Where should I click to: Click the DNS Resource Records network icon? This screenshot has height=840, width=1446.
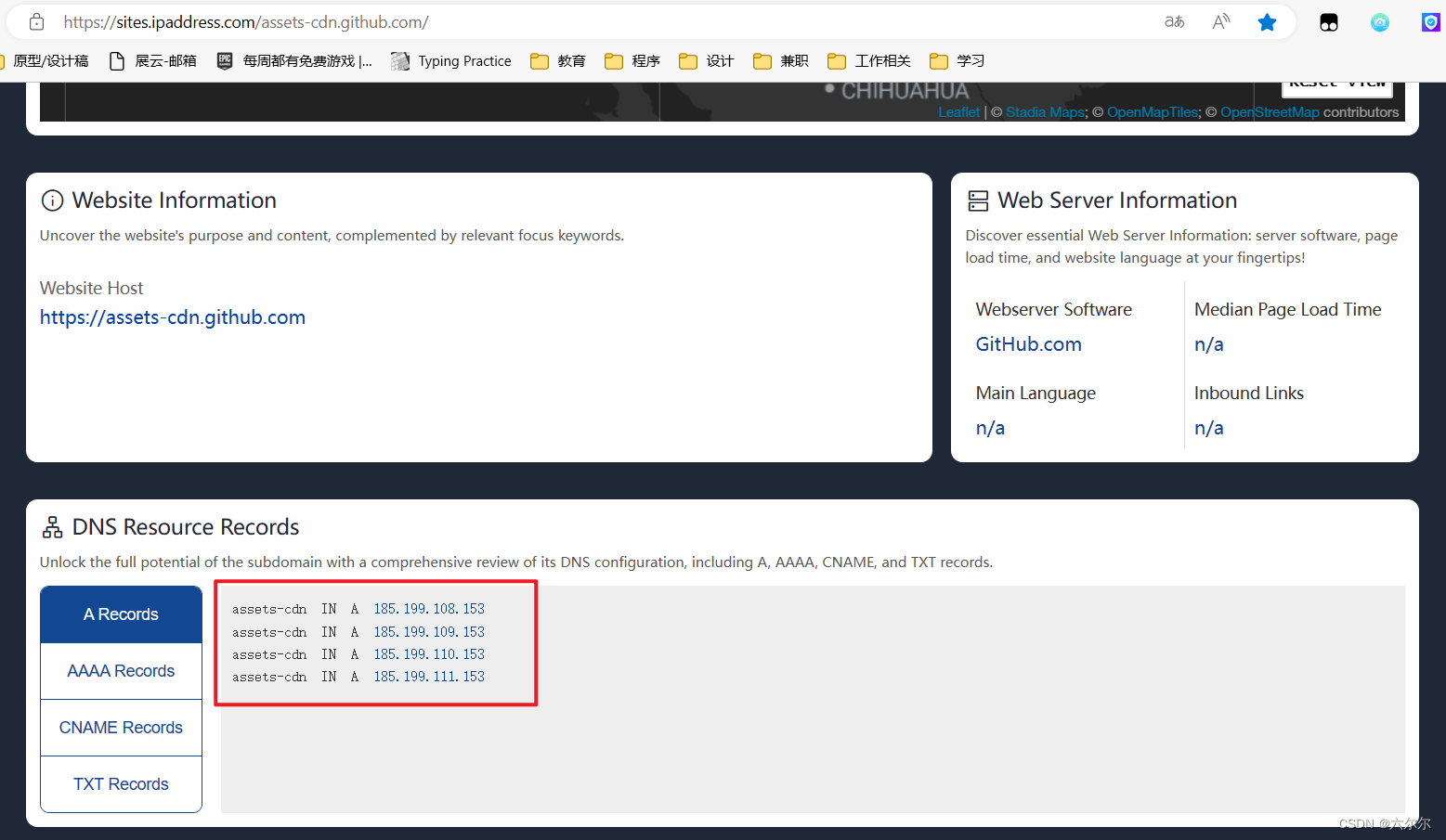tap(53, 527)
